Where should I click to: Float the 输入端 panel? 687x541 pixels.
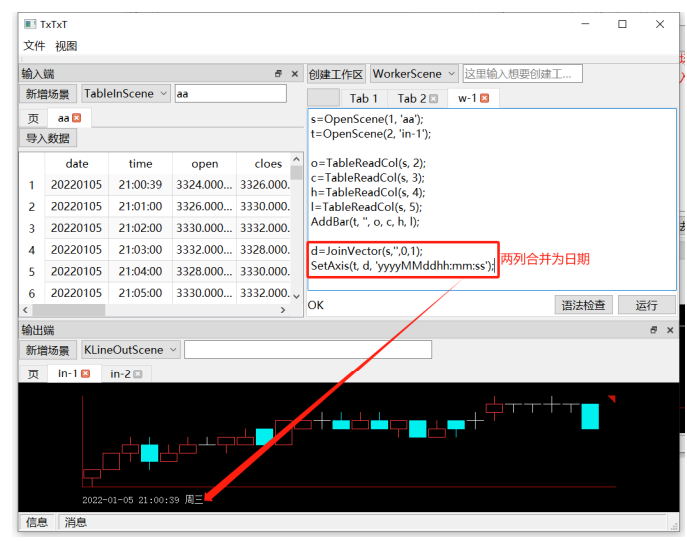(278, 74)
